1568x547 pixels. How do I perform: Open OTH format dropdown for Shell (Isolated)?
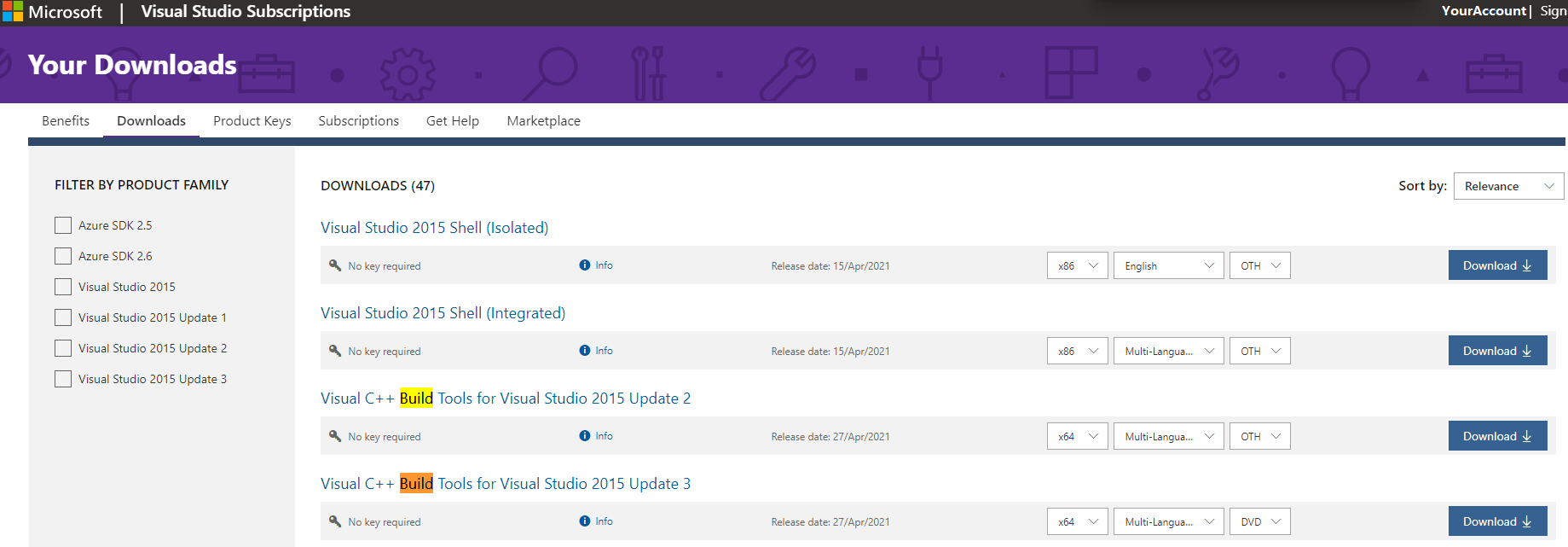coord(1260,265)
